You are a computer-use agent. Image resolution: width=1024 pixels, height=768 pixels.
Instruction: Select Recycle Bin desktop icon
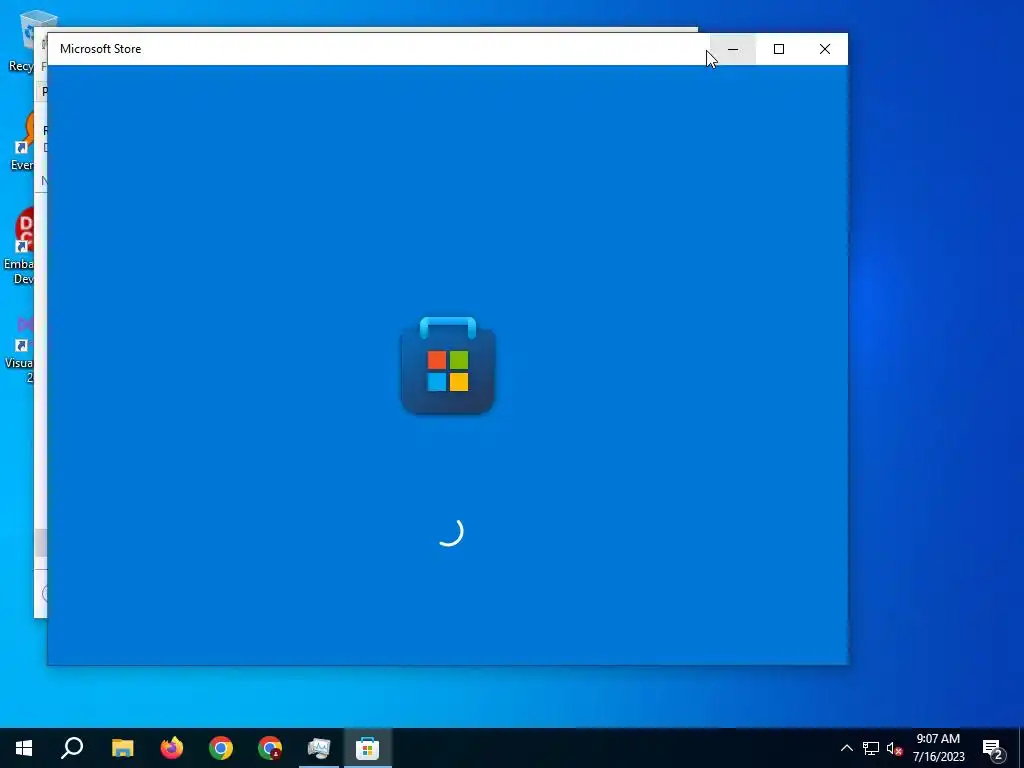23,40
